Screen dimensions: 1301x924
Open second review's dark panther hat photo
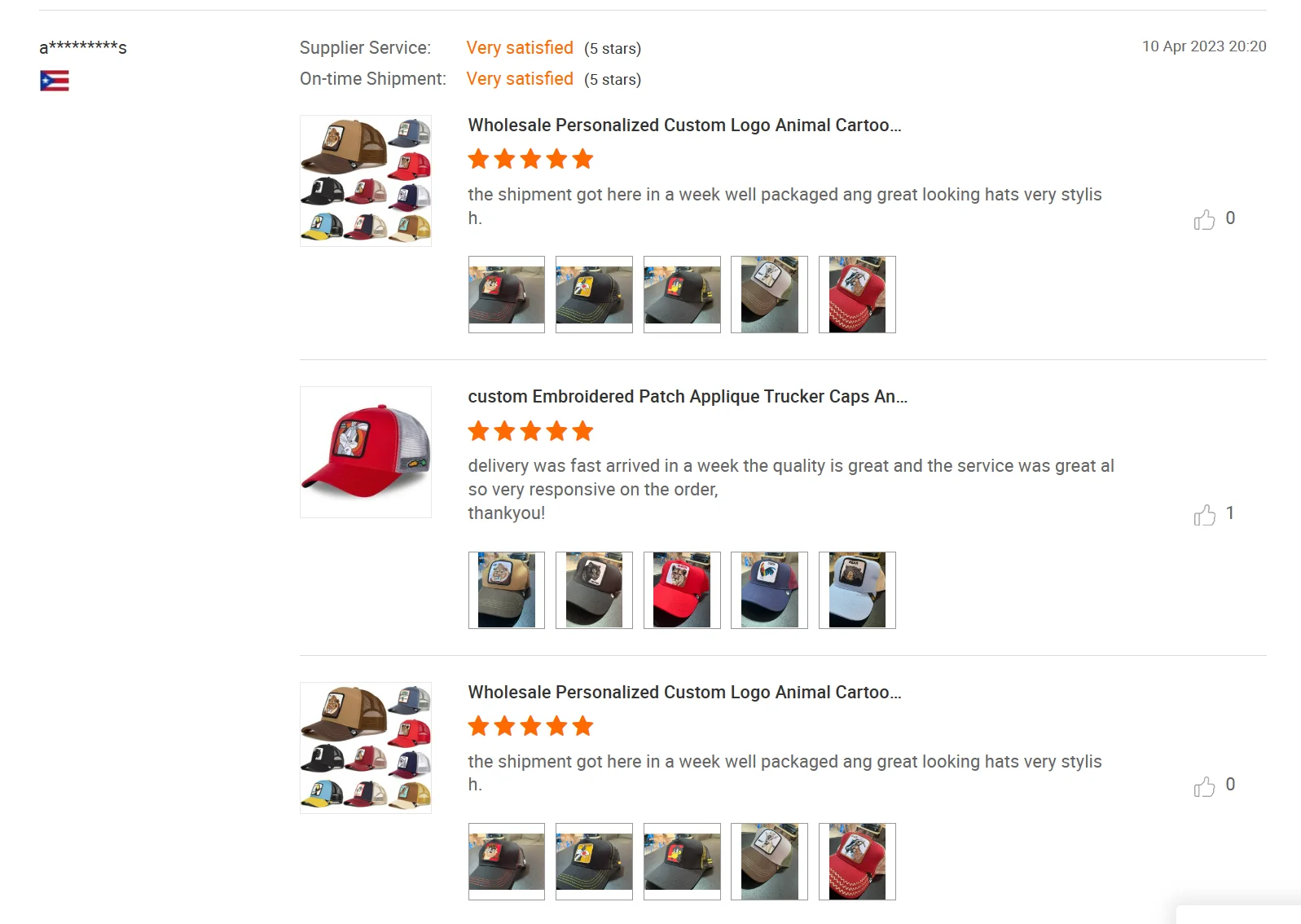[x=594, y=590]
